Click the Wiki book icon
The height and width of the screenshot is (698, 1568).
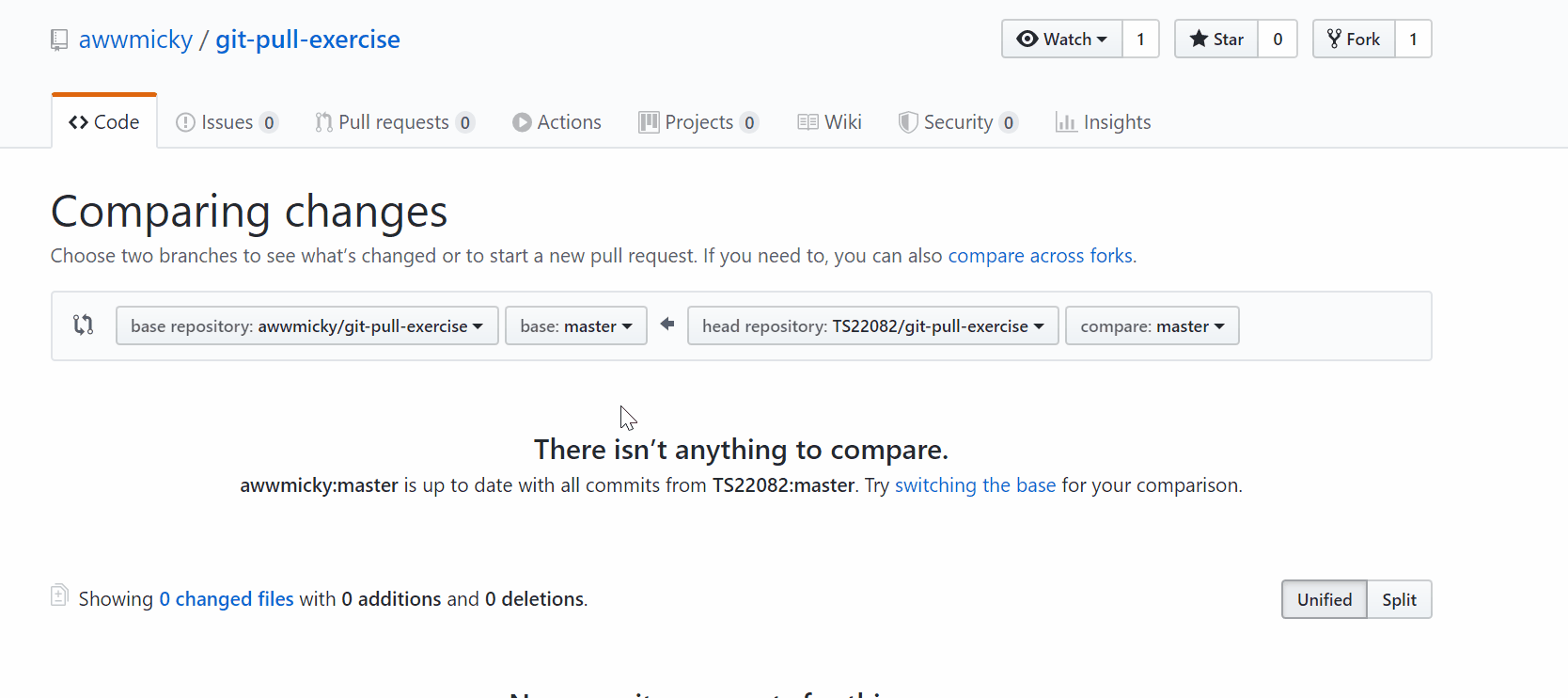coord(808,122)
